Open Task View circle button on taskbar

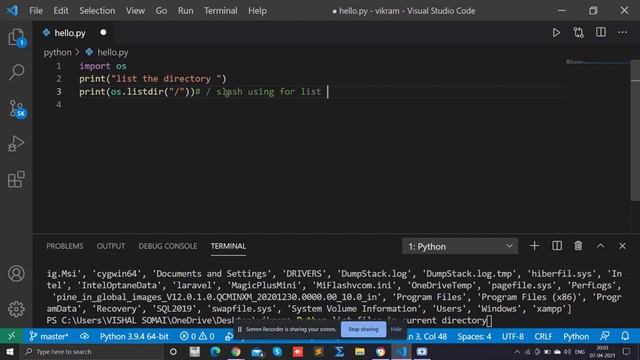pos(173,351)
